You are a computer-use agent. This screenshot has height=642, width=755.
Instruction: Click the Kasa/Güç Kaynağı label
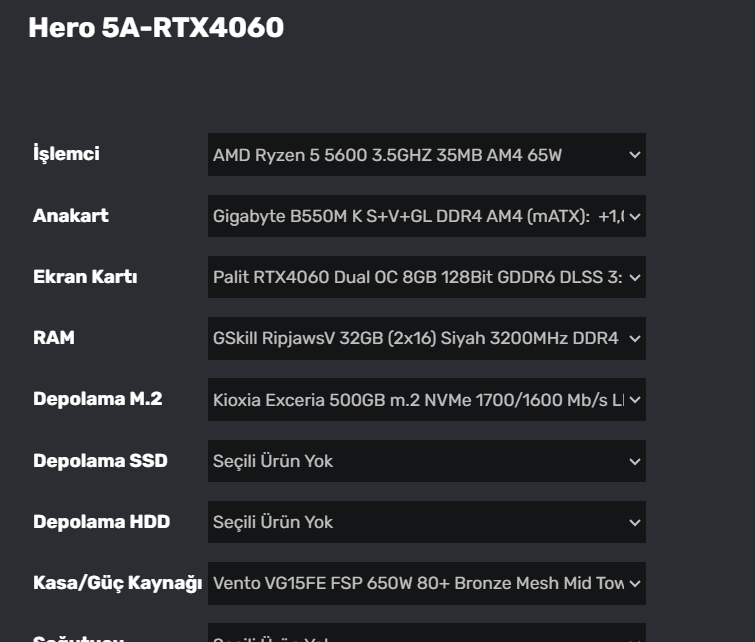click(117, 583)
